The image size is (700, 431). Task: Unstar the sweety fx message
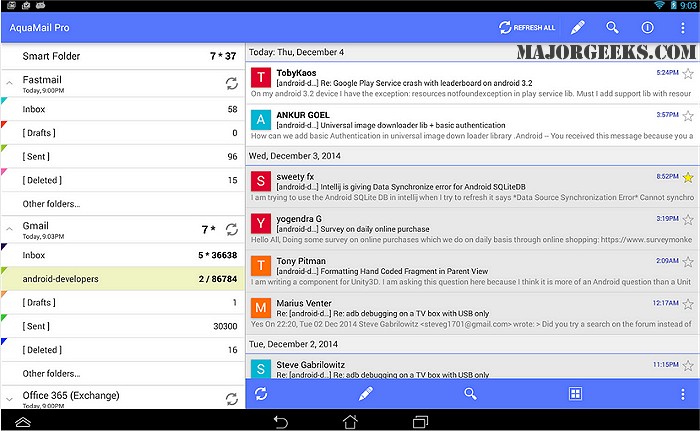coord(688,177)
